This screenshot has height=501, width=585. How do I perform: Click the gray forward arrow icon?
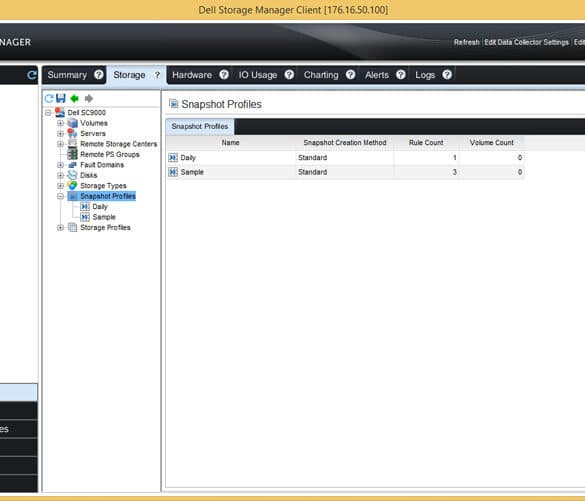(88, 98)
